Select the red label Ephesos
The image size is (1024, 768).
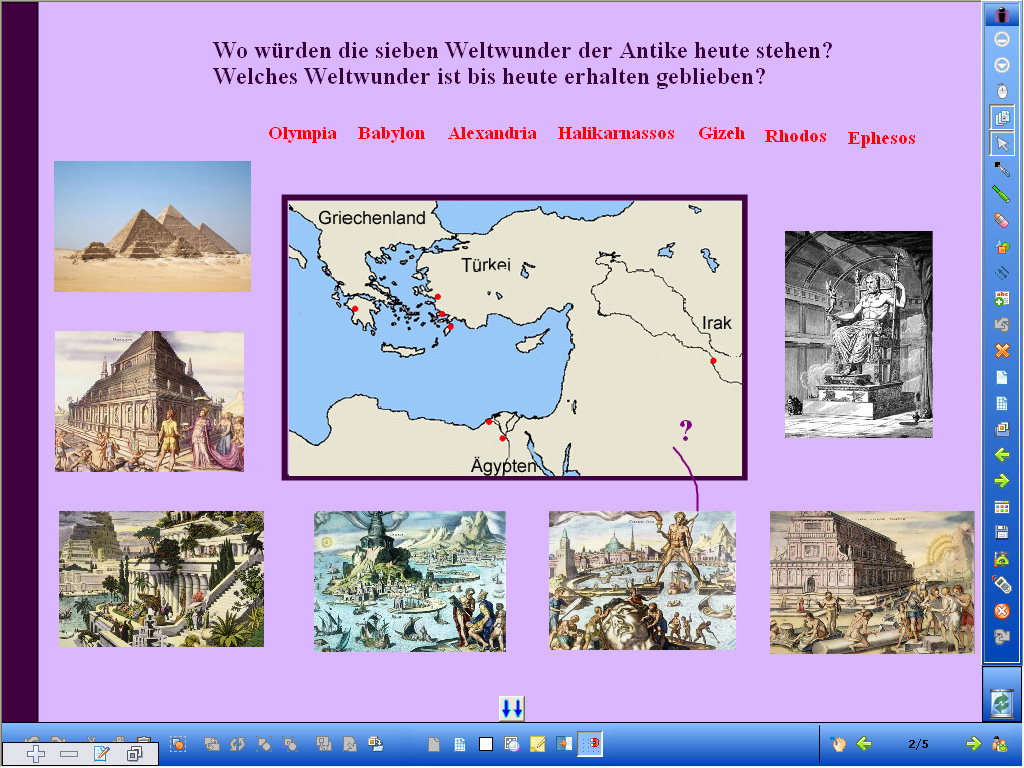click(882, 138)
